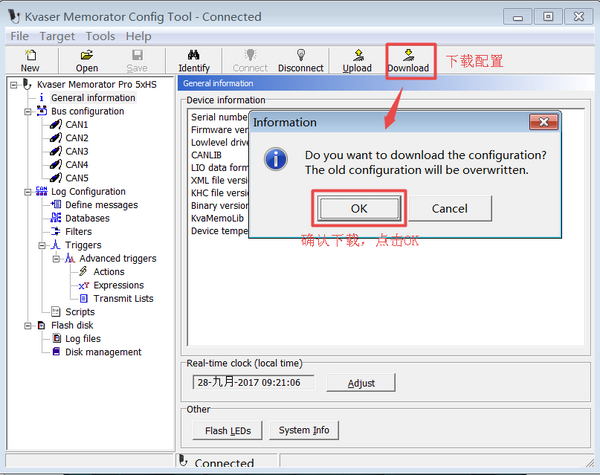Click the Transmit Lists icon
This screenshot has height=475, width=600.
coord(84,299)
